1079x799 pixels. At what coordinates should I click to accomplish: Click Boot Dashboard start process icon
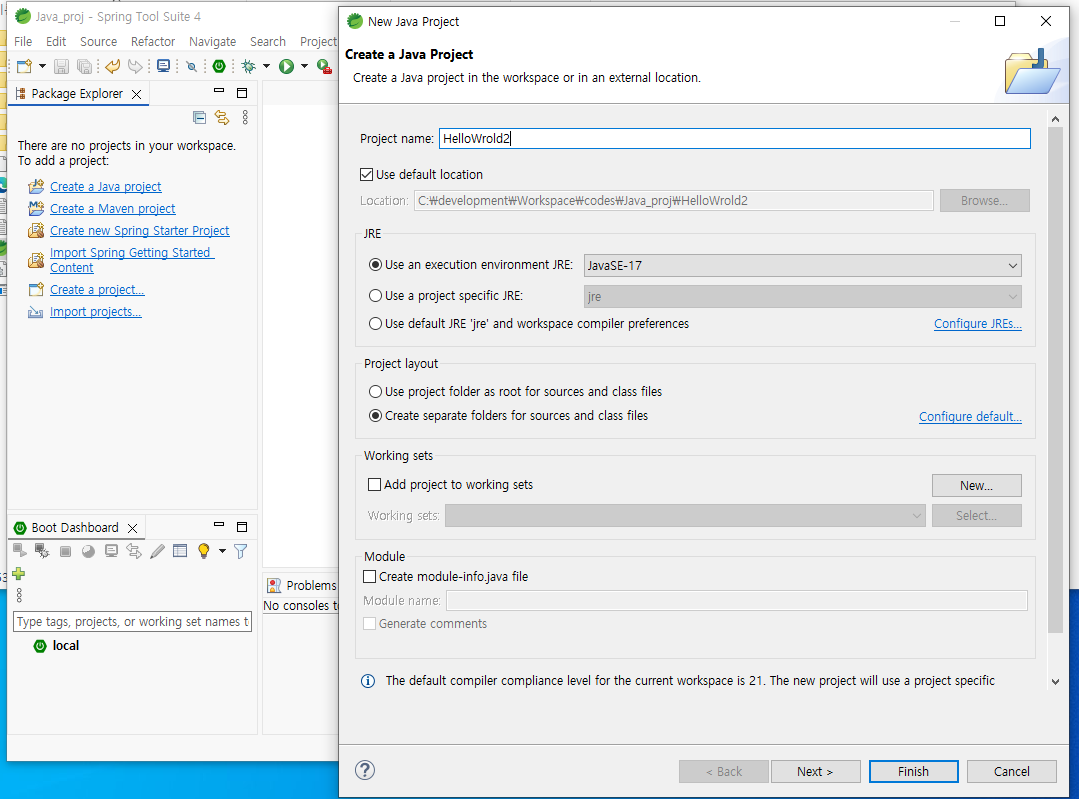click(20, 550)
